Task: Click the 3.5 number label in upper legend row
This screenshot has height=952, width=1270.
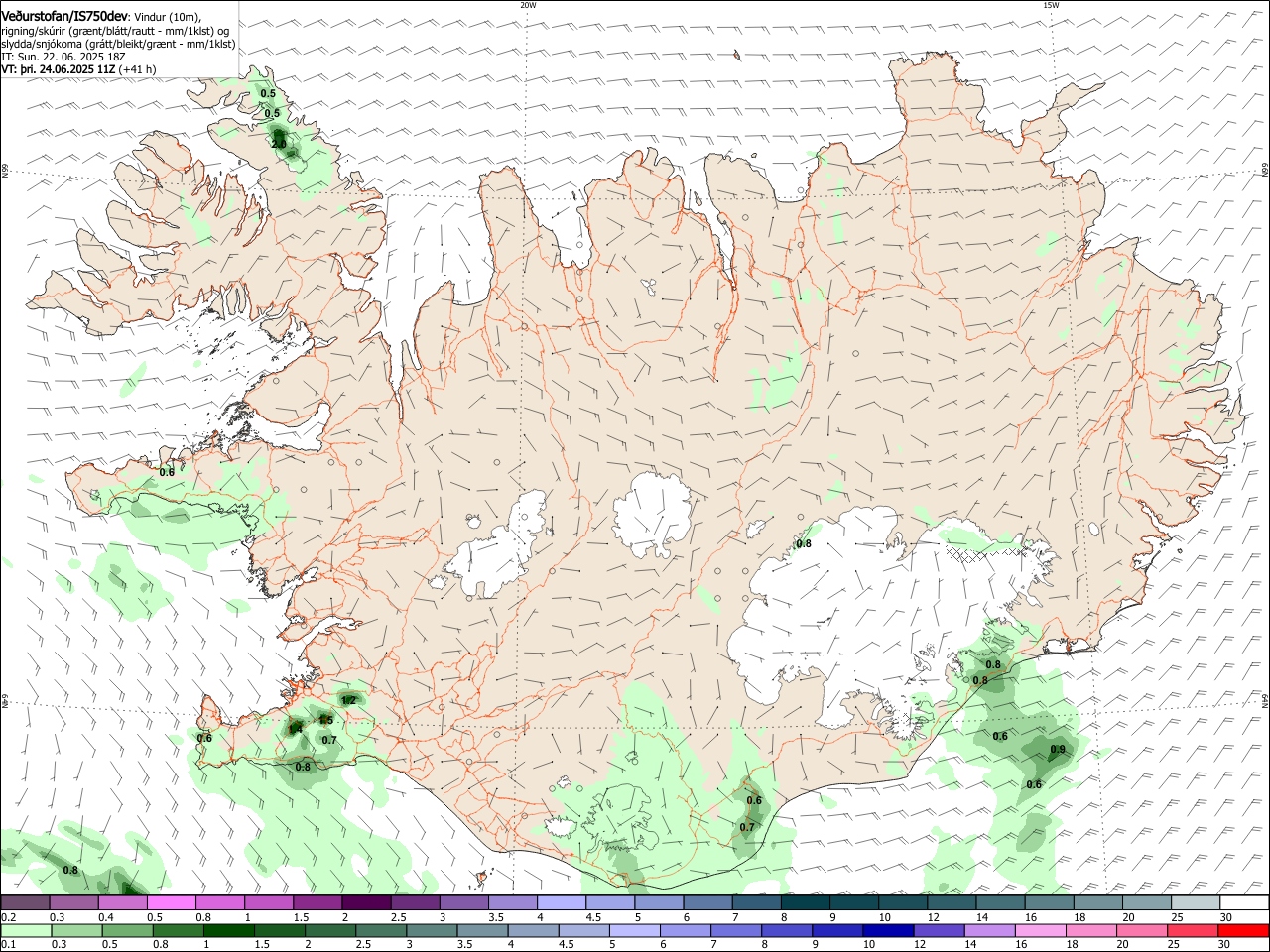Action: click(x=496, y=917)
